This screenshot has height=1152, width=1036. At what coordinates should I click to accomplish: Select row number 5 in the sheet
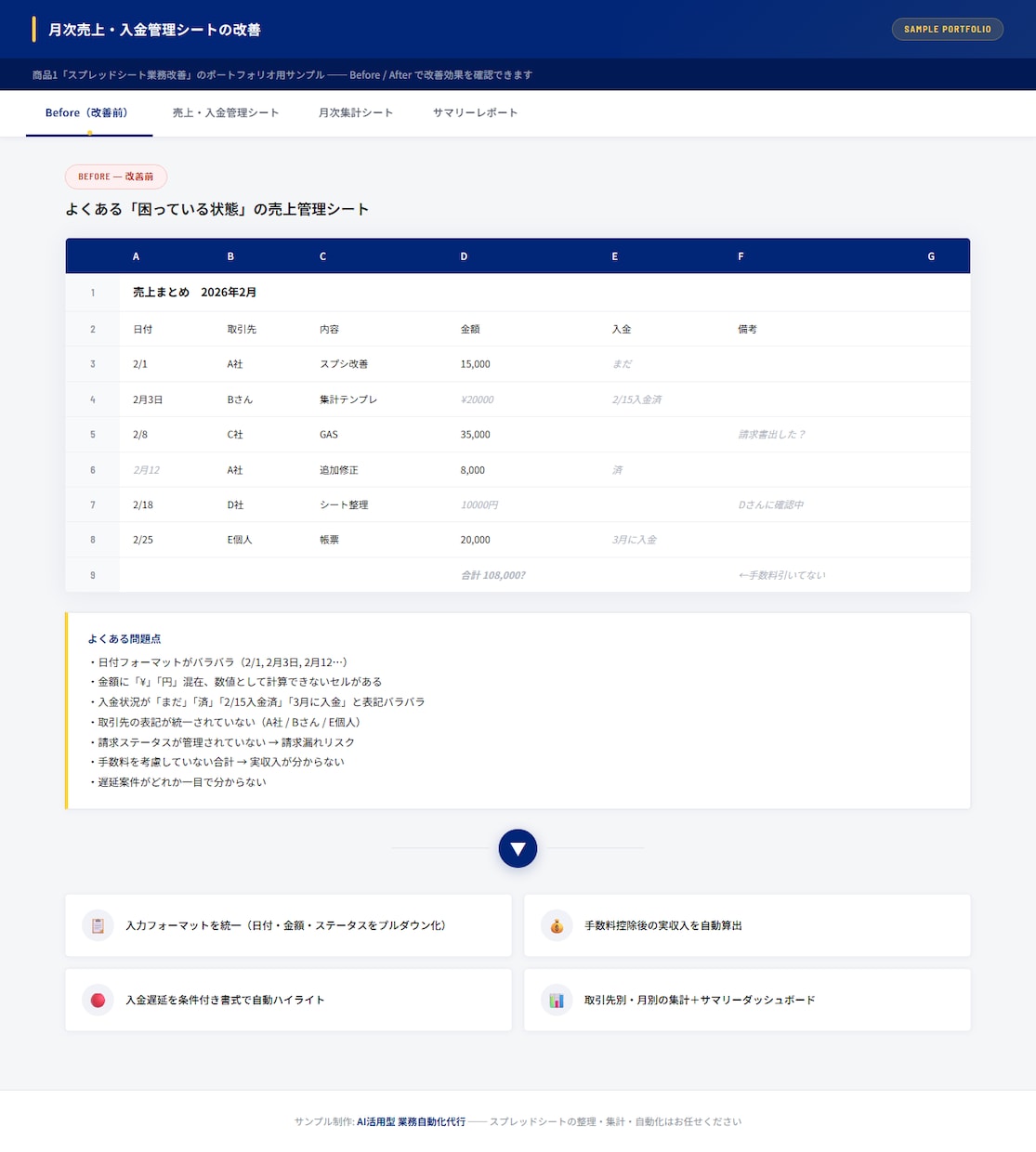point(93,435)
